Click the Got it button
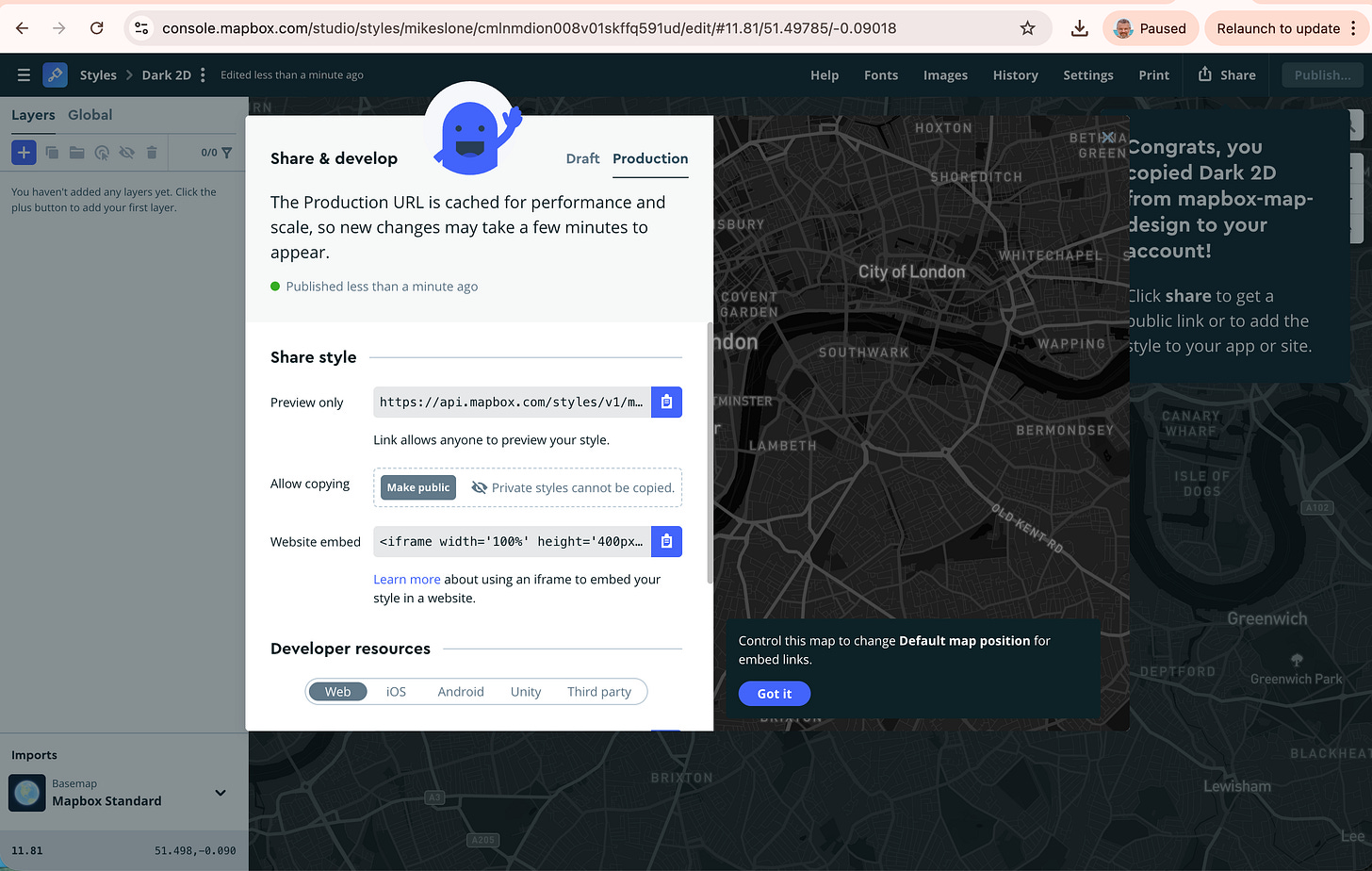The image size is (1372, 871). click(775, 694)
